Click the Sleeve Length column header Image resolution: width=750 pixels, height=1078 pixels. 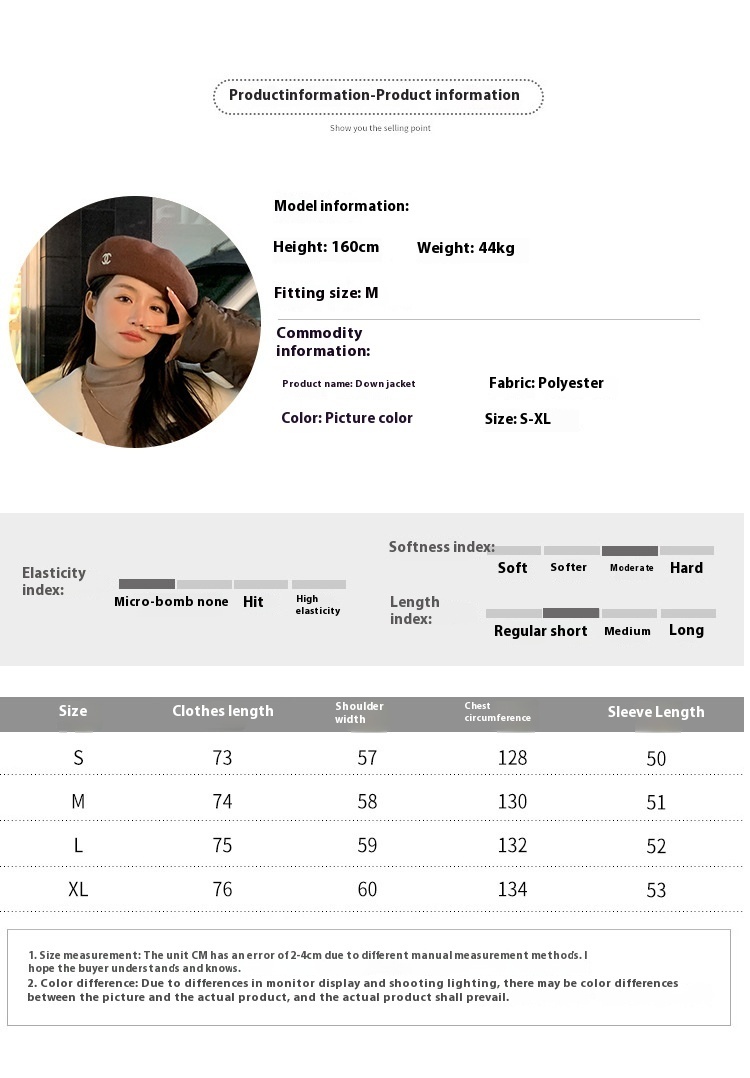pos(656,712)
